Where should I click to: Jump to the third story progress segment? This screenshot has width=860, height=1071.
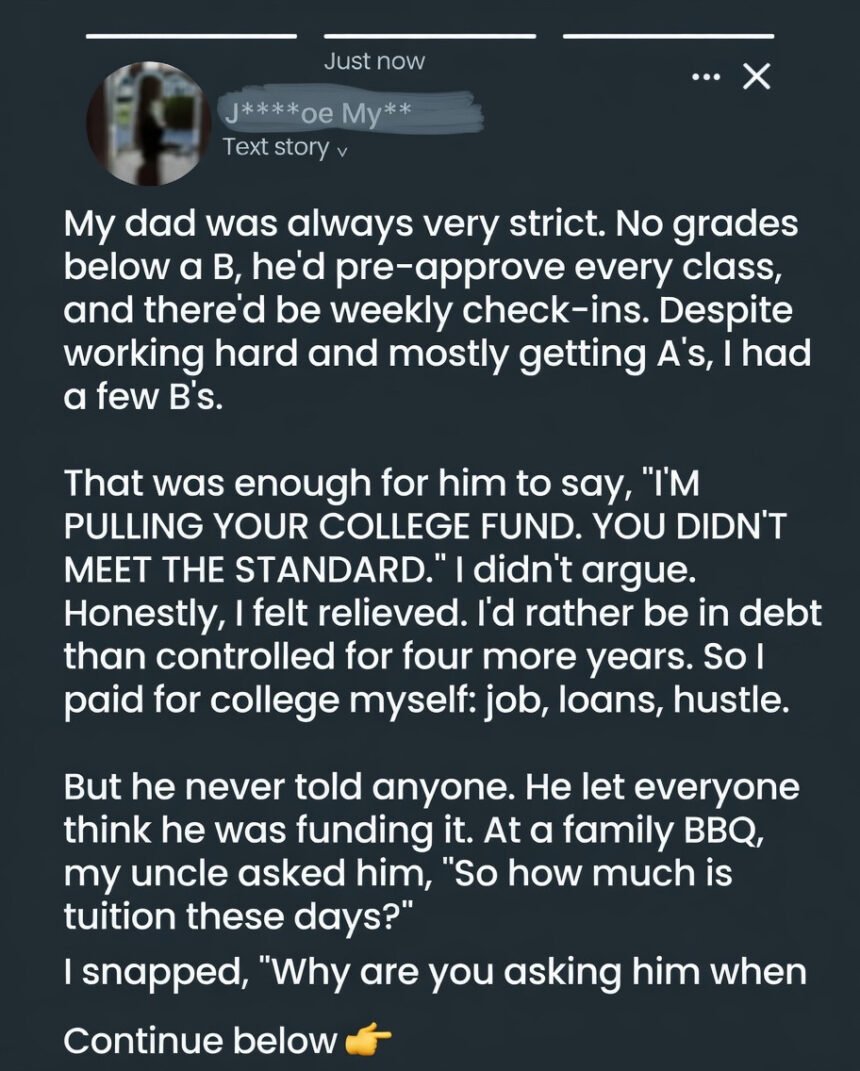click(668, 36)
